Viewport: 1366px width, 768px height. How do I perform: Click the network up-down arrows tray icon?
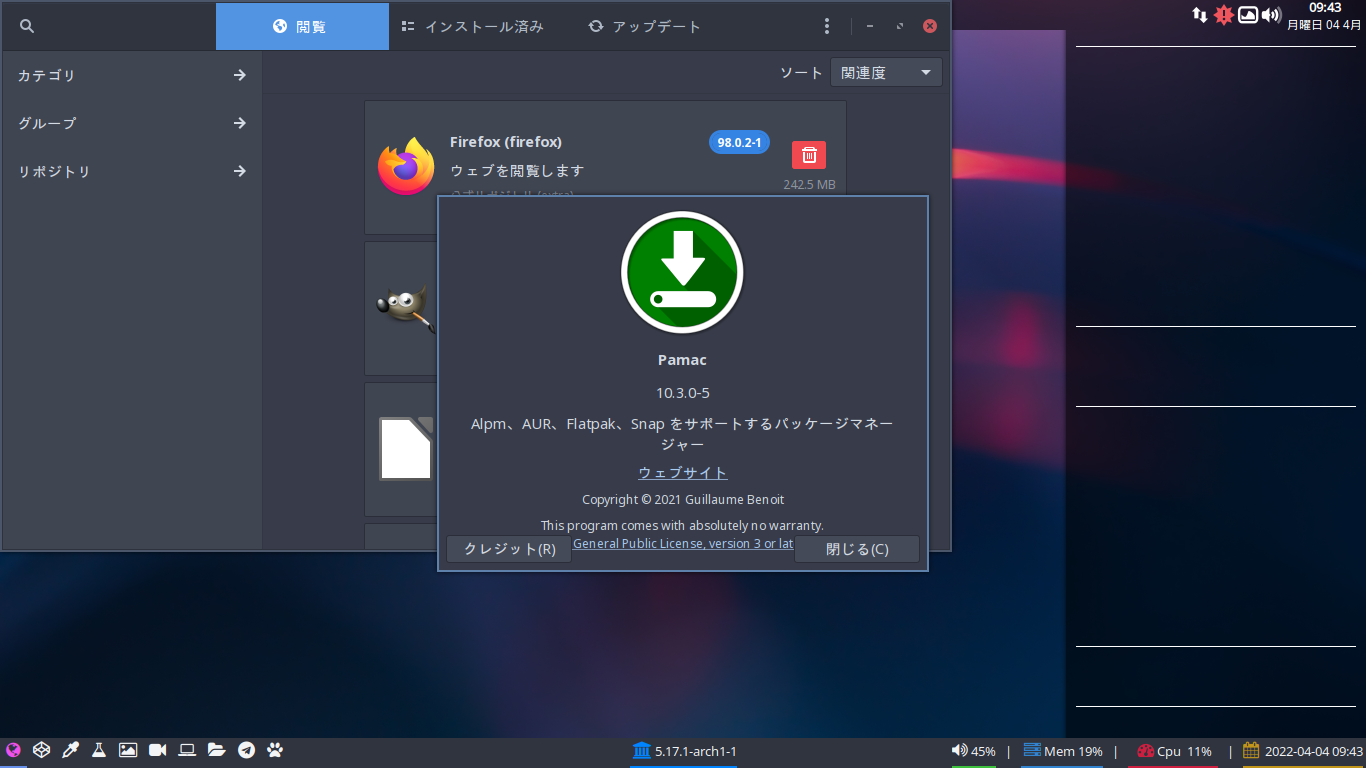1200,15
